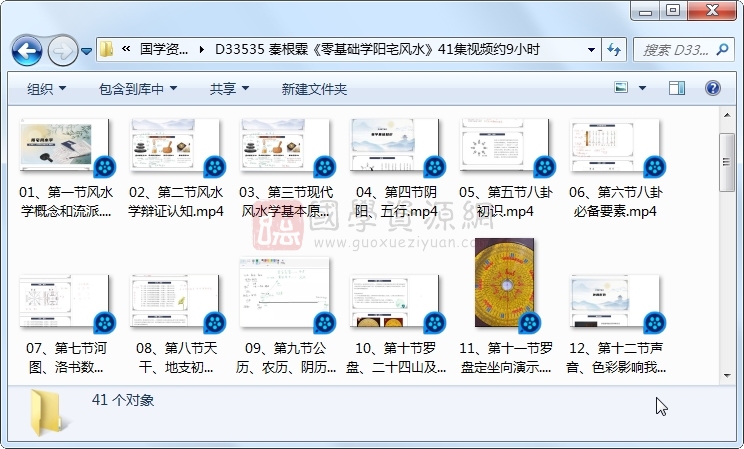
Task: Click file name 04、第四节阴阳、五行.mp4
Action: (x=396, y=201)
